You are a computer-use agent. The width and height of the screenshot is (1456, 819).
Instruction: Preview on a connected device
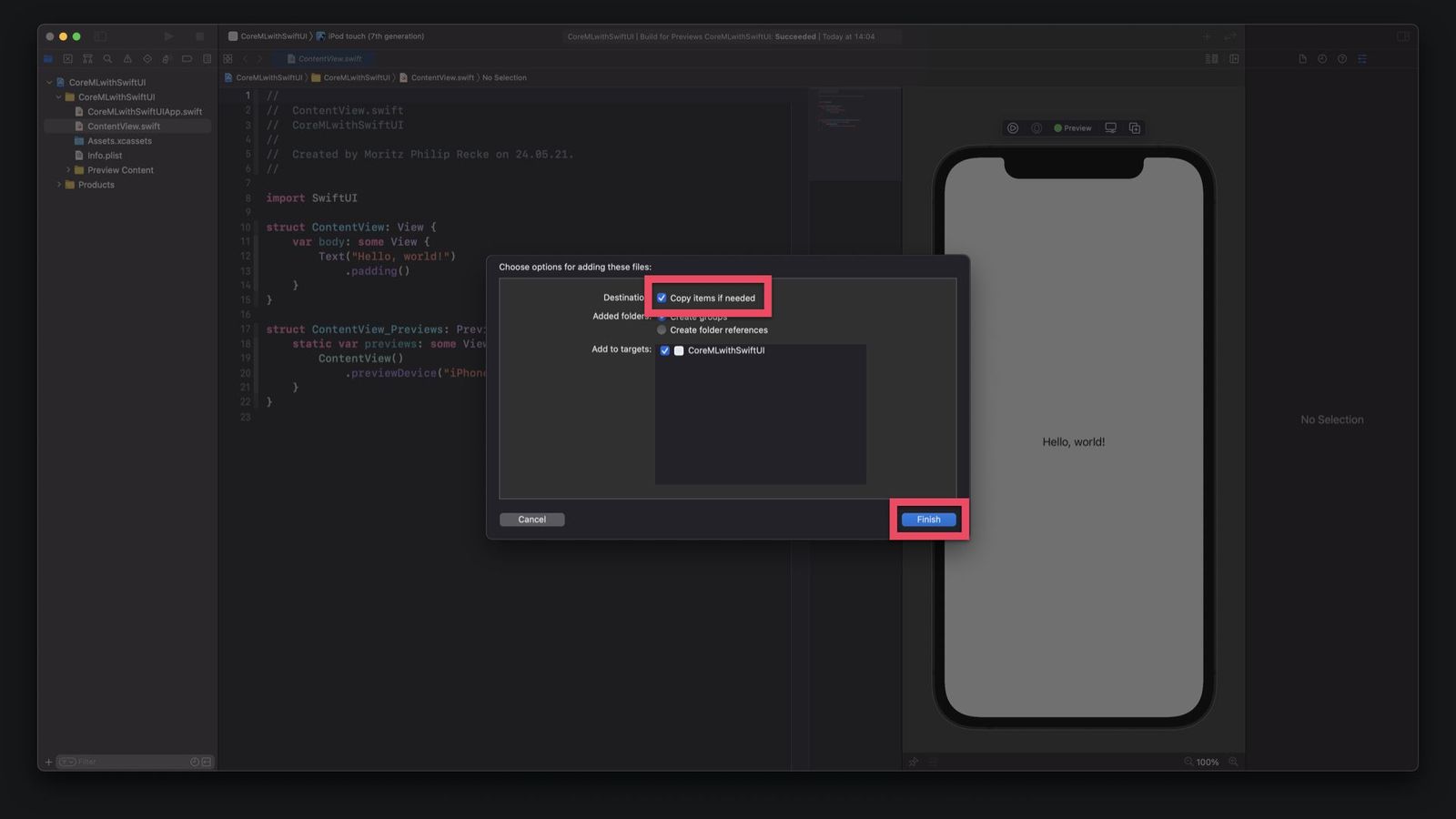point(1110,128)
